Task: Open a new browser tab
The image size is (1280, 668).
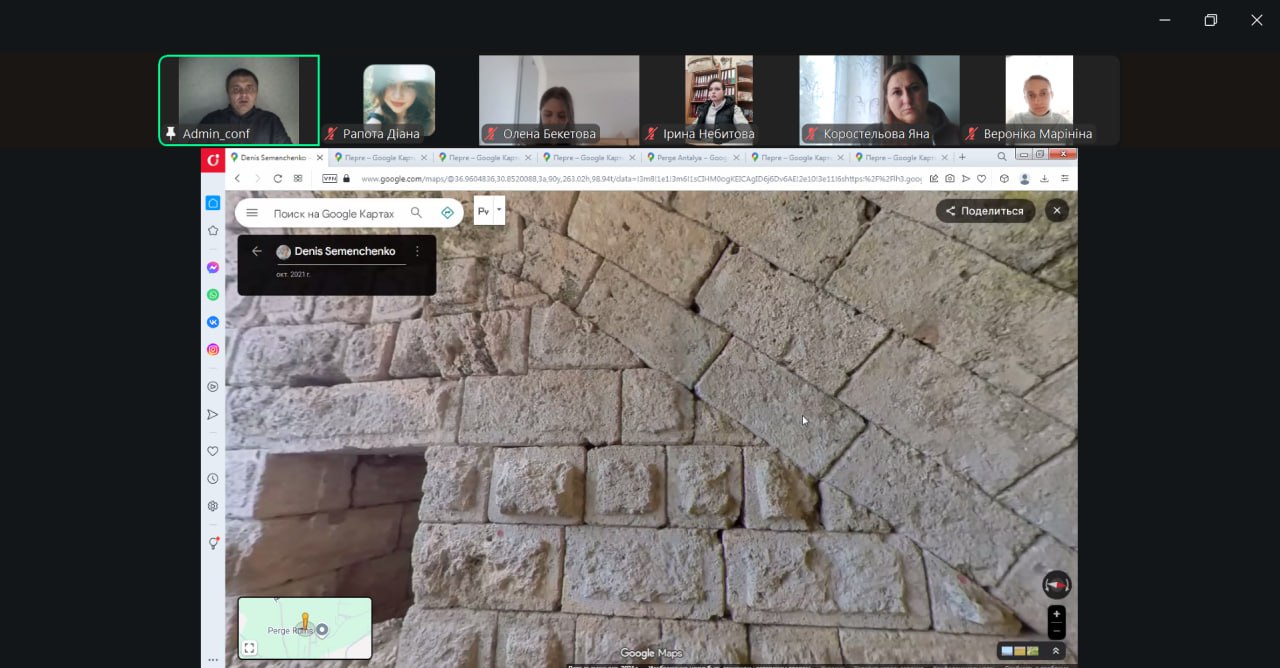Action: tap(962, 157)
